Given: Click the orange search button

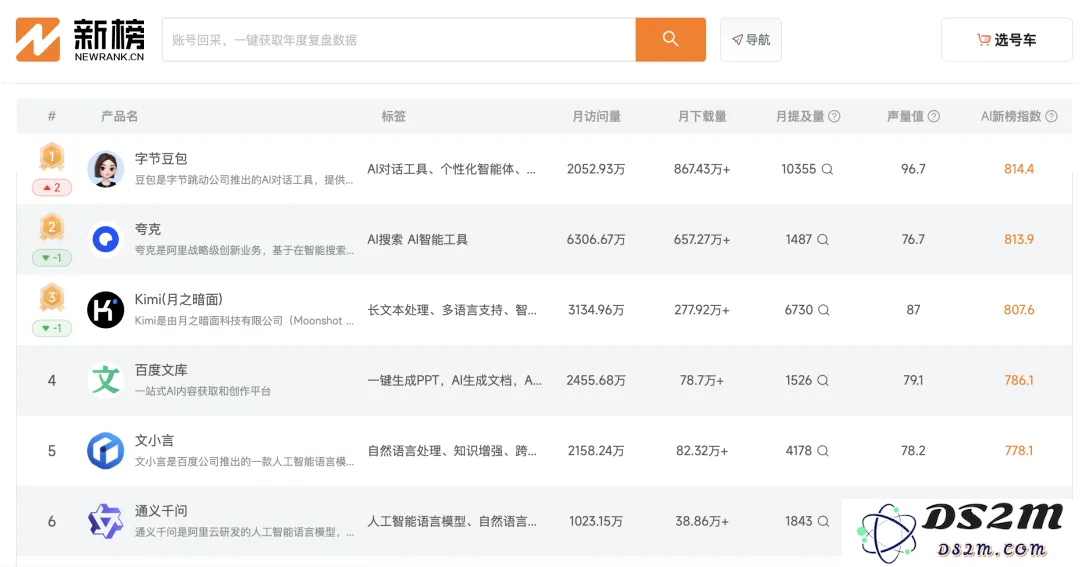Looking at the screenshot, I should click(670, 40).
